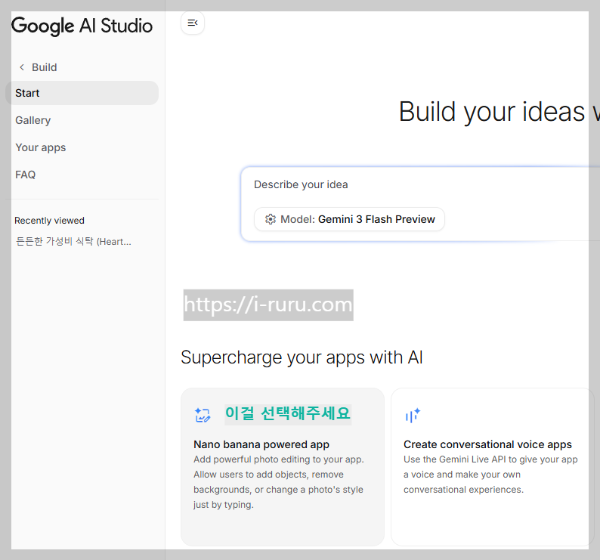Click the Nano banana powered app title
The height and width of the screenshot is (560, 600).
(x=261, y=444)
